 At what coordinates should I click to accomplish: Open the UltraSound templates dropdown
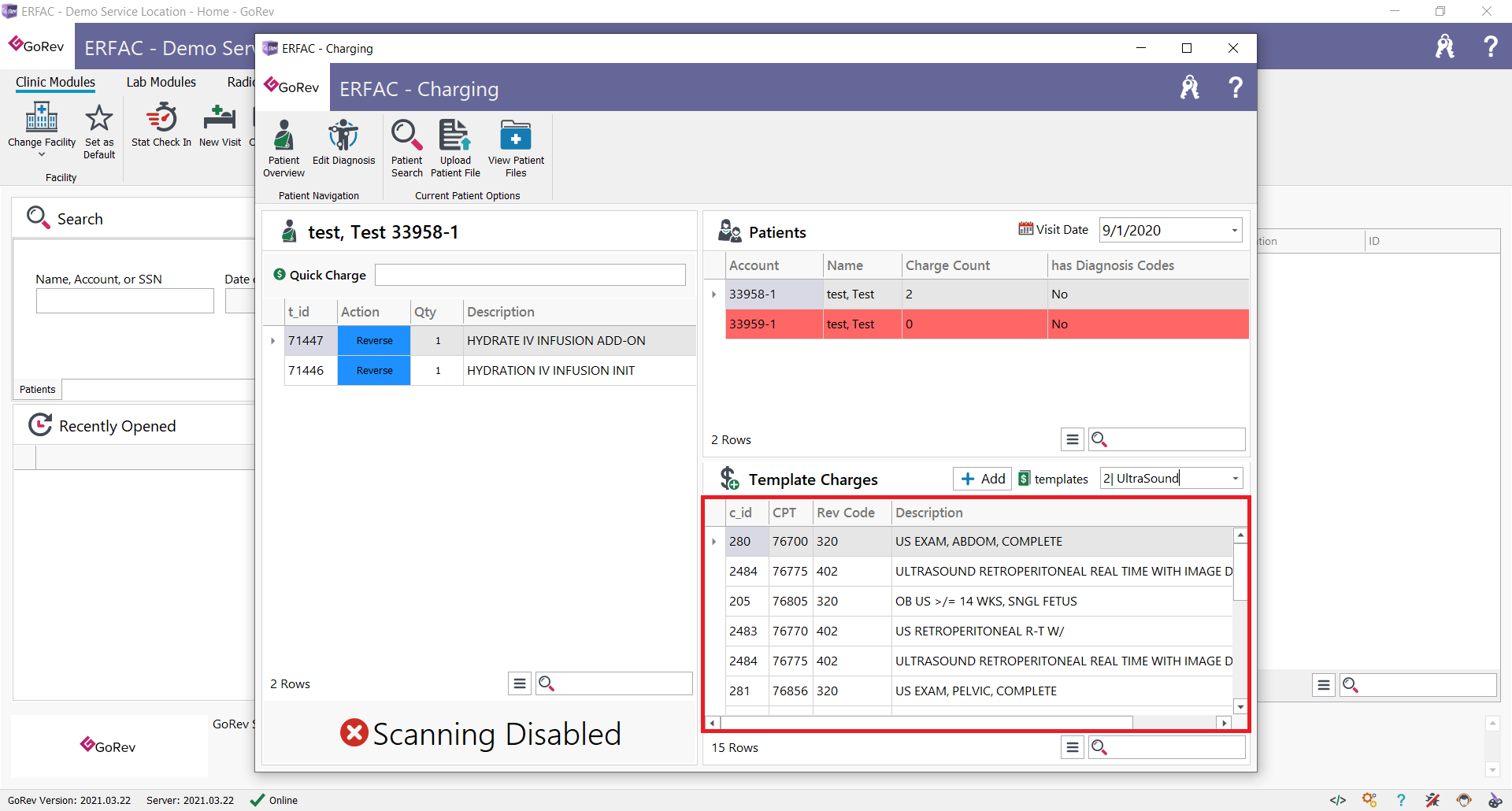pos(1235,478)
